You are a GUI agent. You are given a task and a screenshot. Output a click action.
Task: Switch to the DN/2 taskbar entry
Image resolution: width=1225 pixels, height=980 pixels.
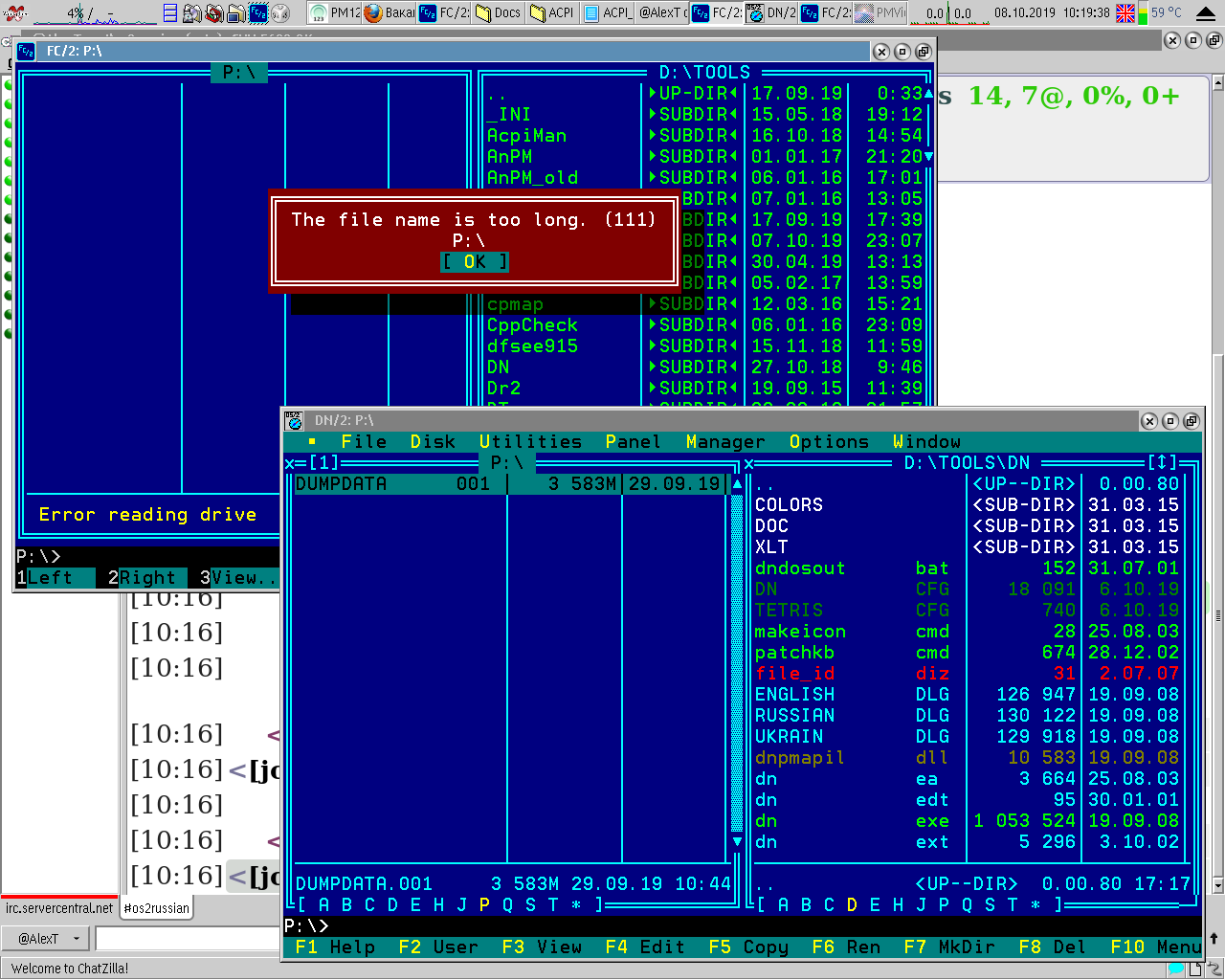point(771,12)
